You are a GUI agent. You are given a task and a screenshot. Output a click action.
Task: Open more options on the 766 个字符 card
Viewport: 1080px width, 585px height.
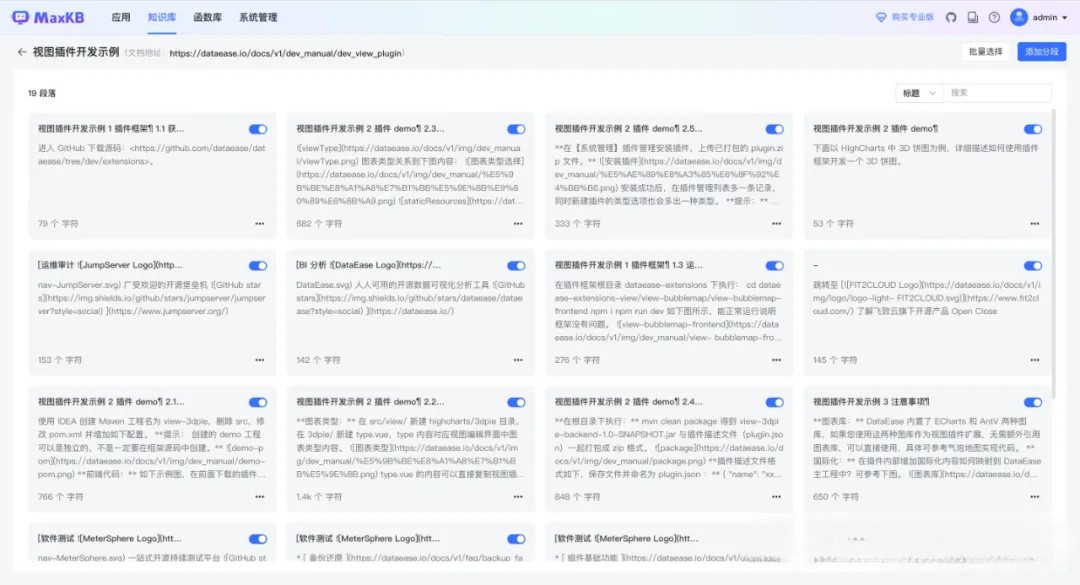click(x=260, y=497)
